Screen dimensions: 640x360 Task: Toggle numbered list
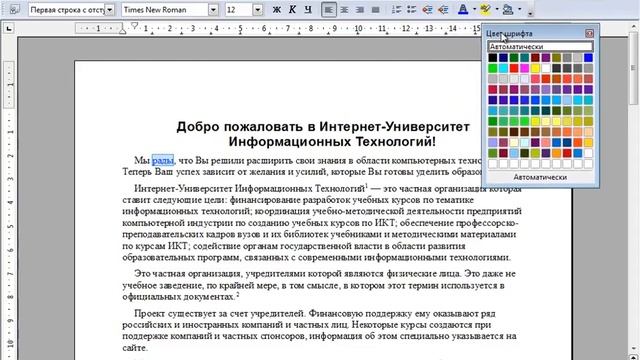396,10
